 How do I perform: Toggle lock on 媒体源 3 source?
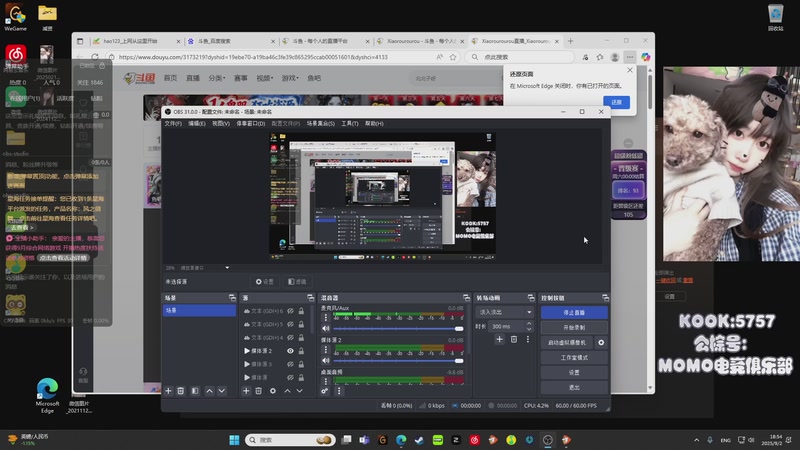(301, 364)
